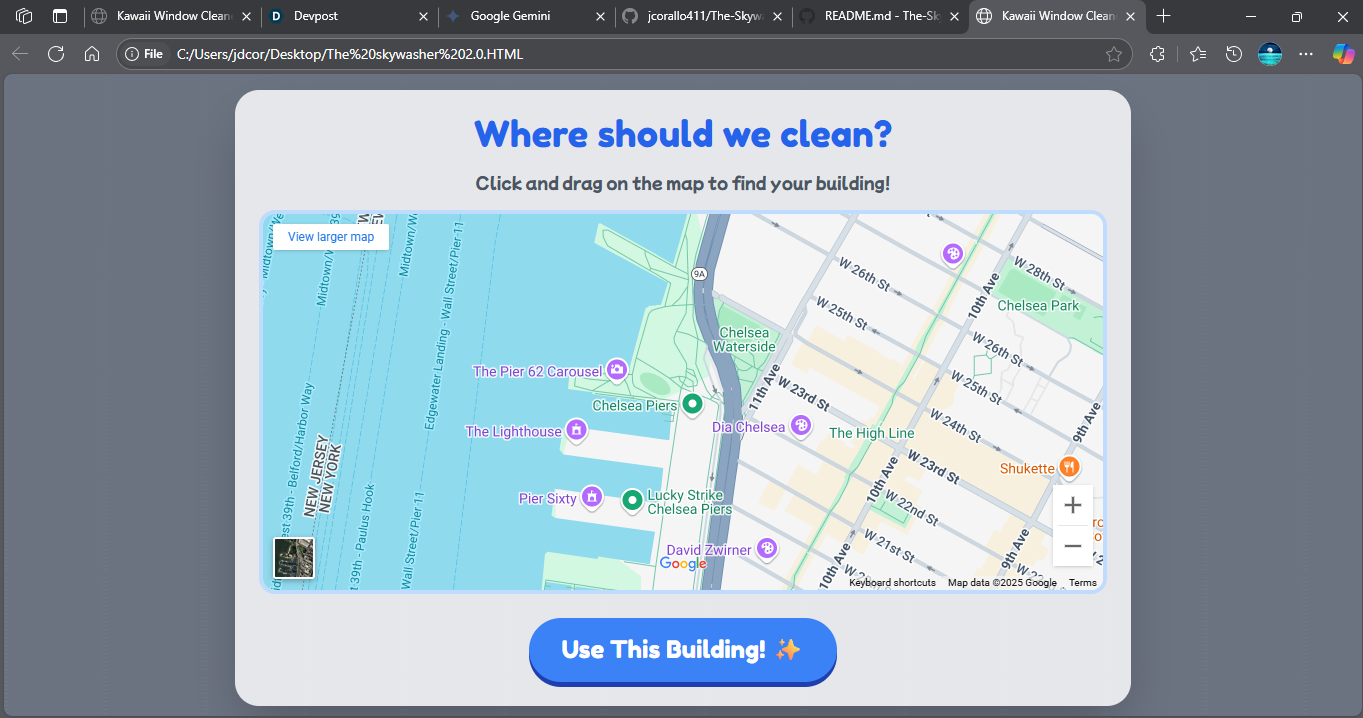1363x718 pixels.
Task: Open Settings and more ellipsis menu
Action: (x=1306, y=54)
